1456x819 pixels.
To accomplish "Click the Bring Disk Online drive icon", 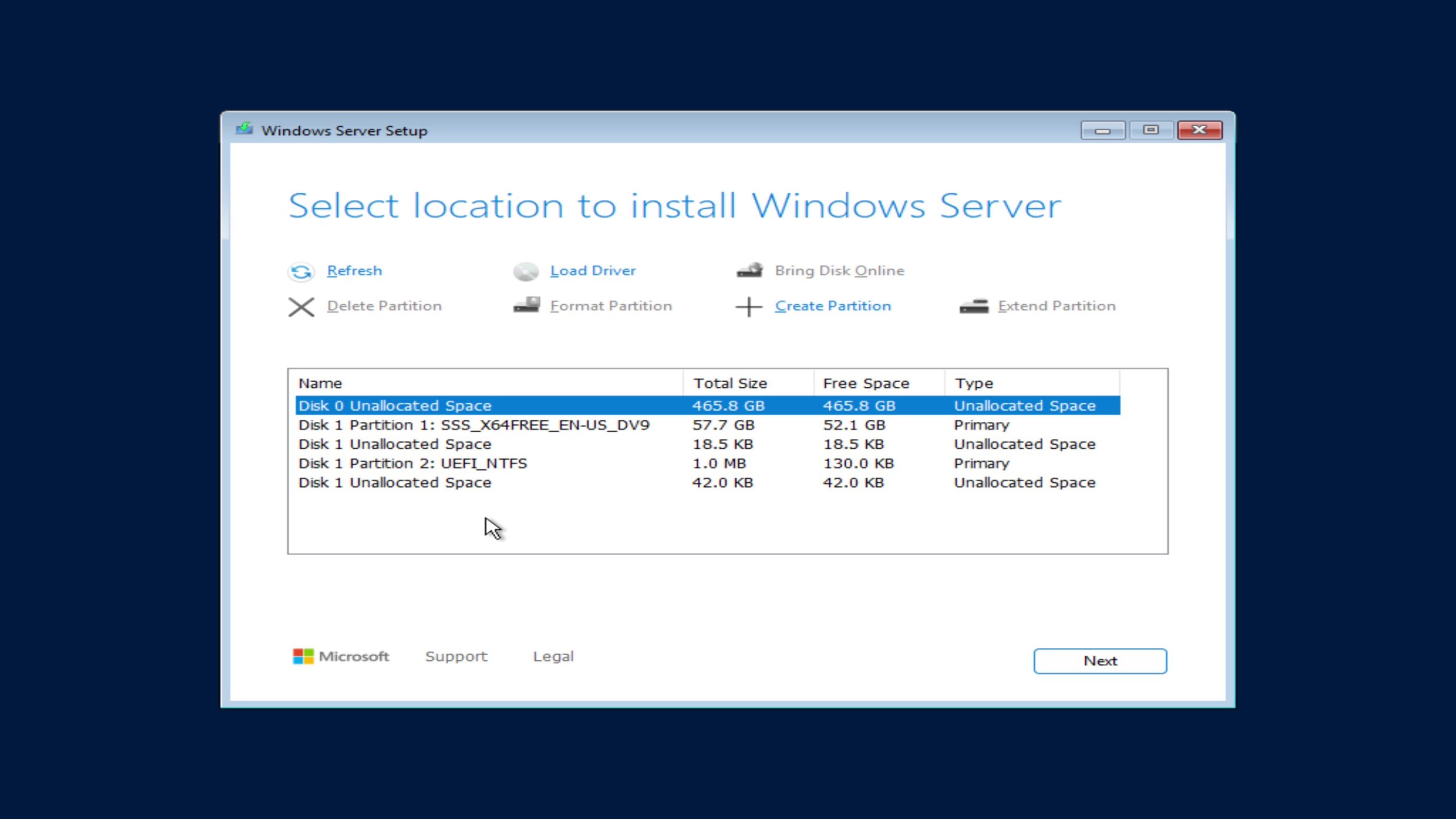I will coord(750,270).
